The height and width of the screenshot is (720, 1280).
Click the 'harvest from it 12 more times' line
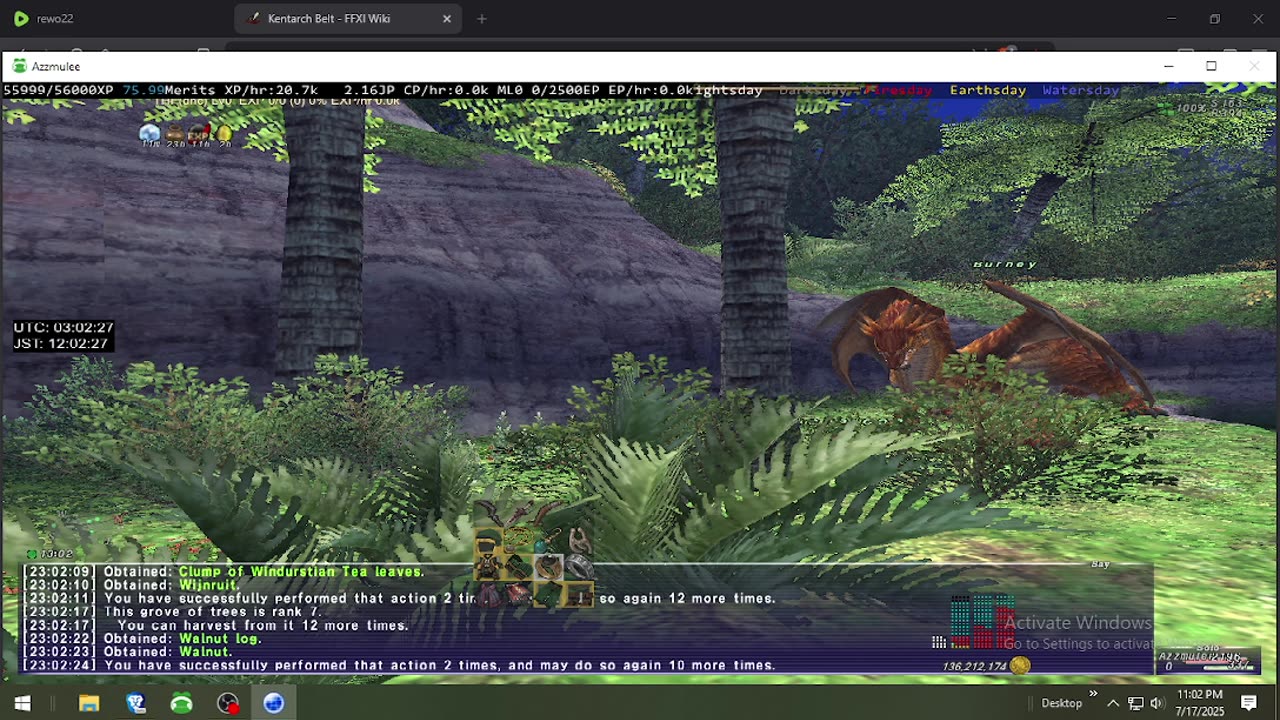pyautogui.click(x=216, y=626)
